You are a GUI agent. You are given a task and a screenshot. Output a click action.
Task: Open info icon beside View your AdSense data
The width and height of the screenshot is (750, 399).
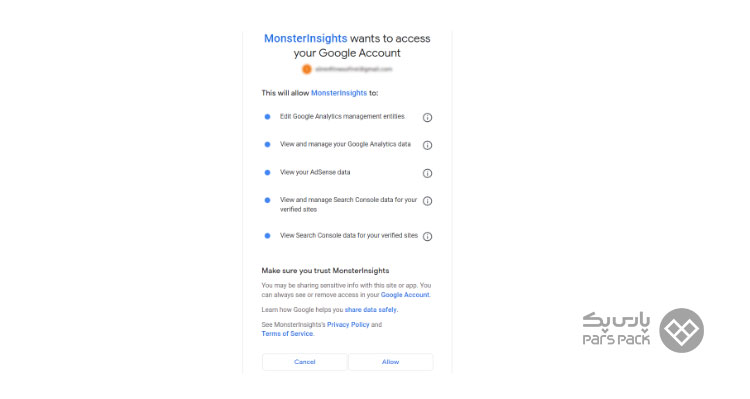[427, 173]
